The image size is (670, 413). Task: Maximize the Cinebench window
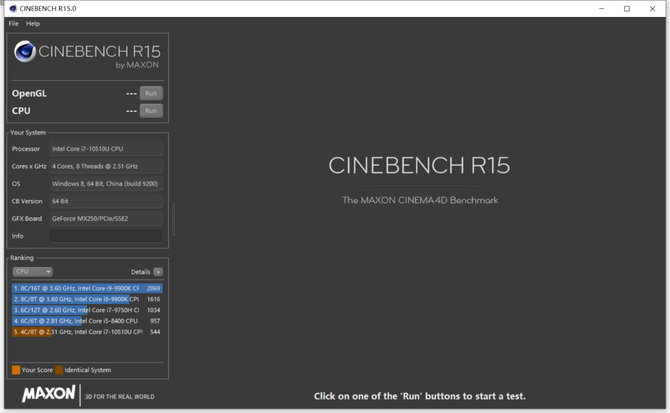[x=627, y=9]
